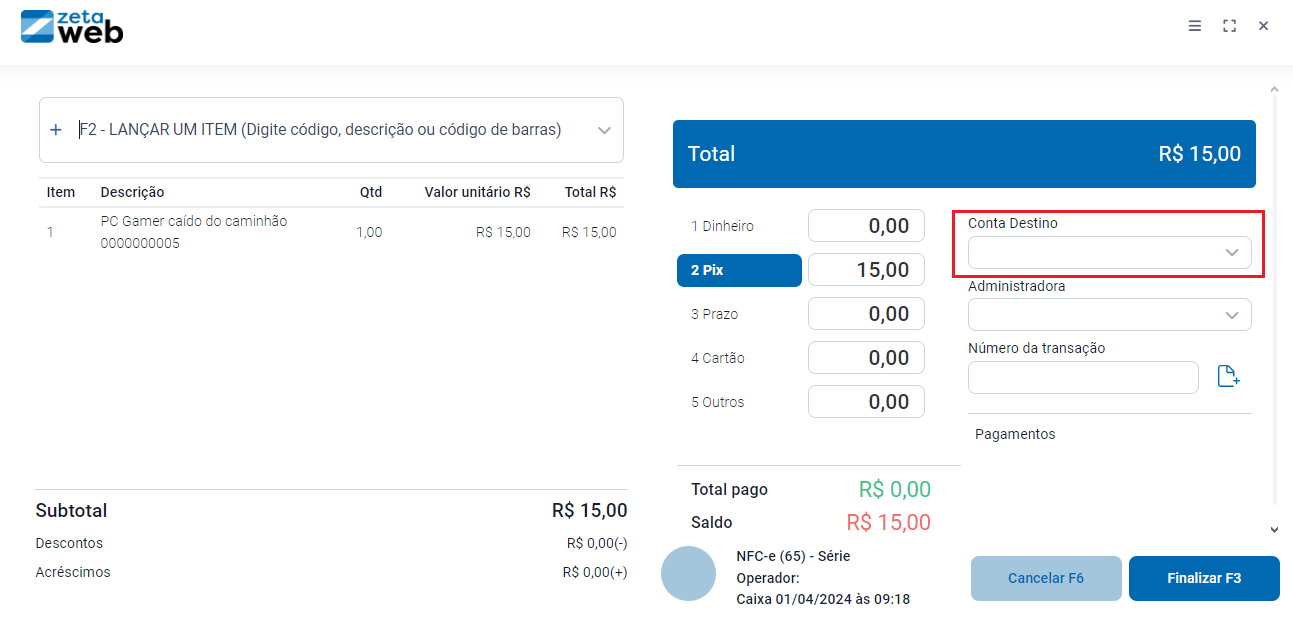Select the 2 Pix payment method
The height and width of the screenshot is (621, 1293).
point(739,270)
